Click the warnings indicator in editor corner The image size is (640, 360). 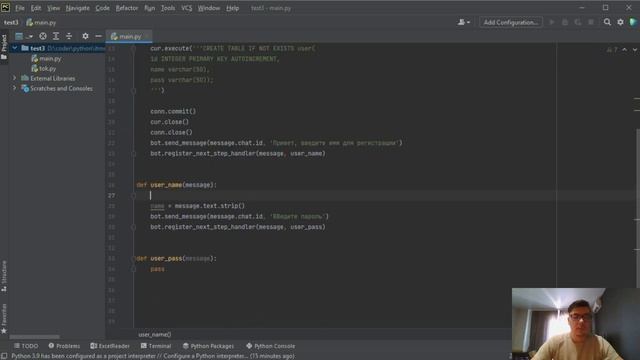612,50
